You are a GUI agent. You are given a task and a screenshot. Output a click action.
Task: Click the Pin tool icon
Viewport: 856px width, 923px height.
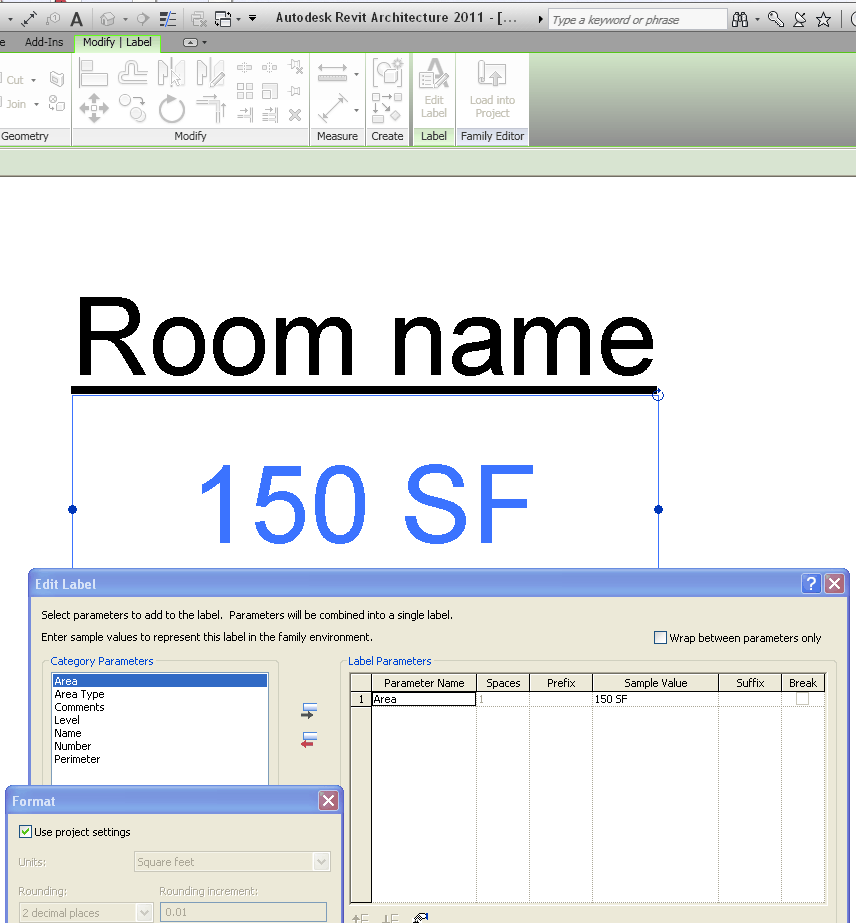pyautogui.click(x=295, y=91)
